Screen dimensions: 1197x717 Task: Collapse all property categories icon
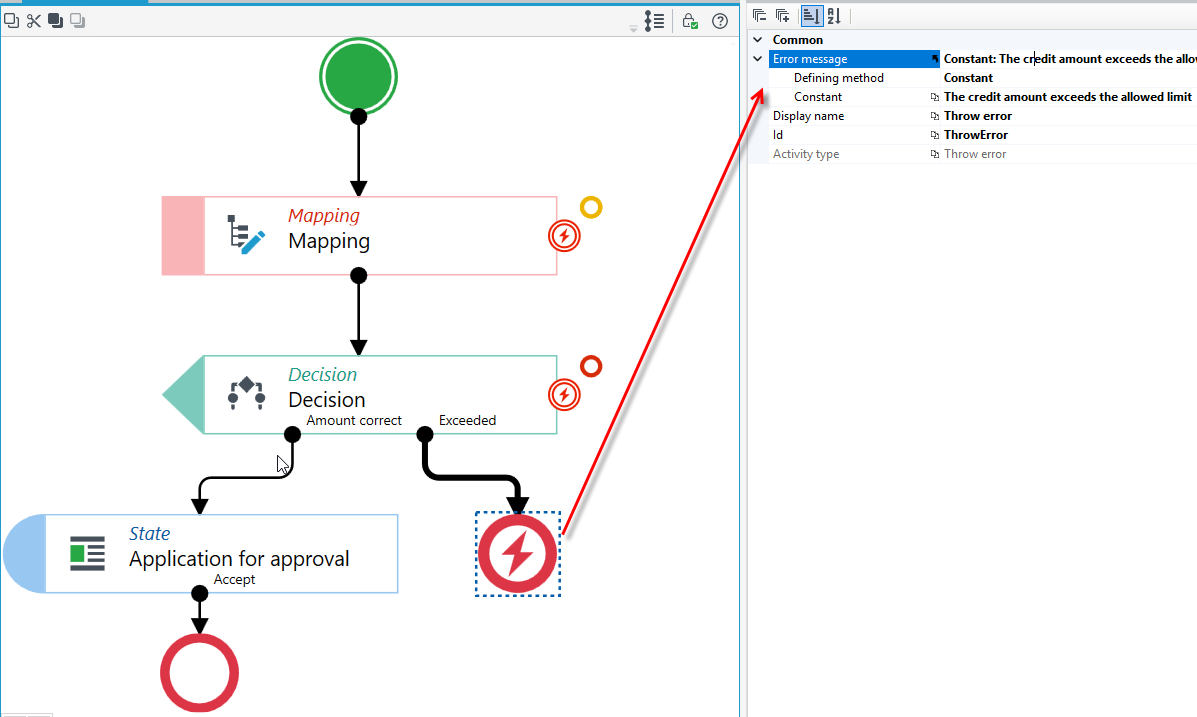click(x=760, y=15)
